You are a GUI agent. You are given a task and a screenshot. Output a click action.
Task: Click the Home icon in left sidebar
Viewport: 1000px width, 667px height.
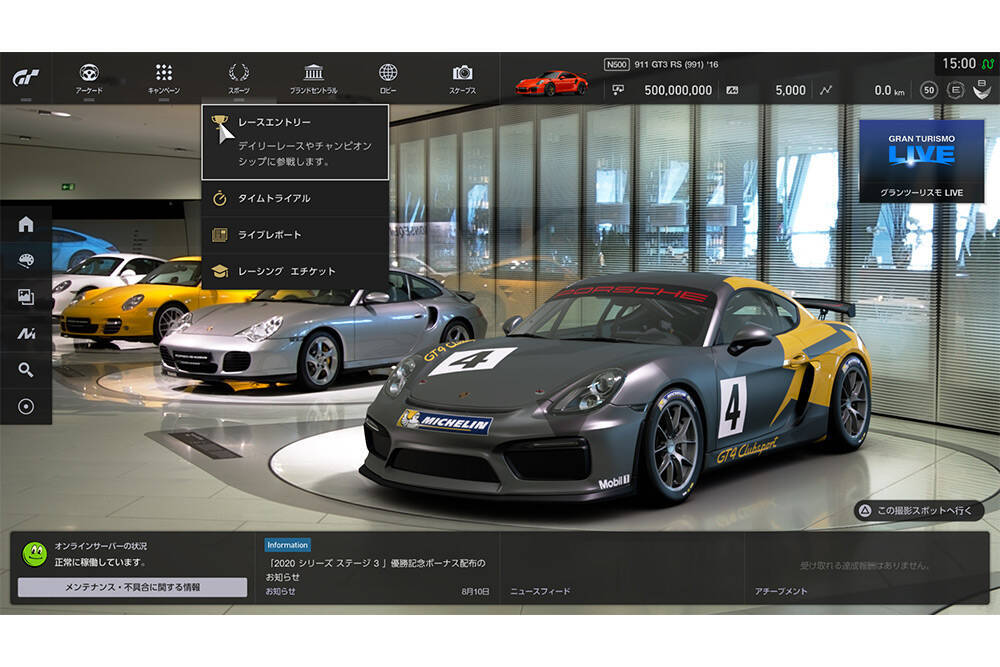(26, 224)
